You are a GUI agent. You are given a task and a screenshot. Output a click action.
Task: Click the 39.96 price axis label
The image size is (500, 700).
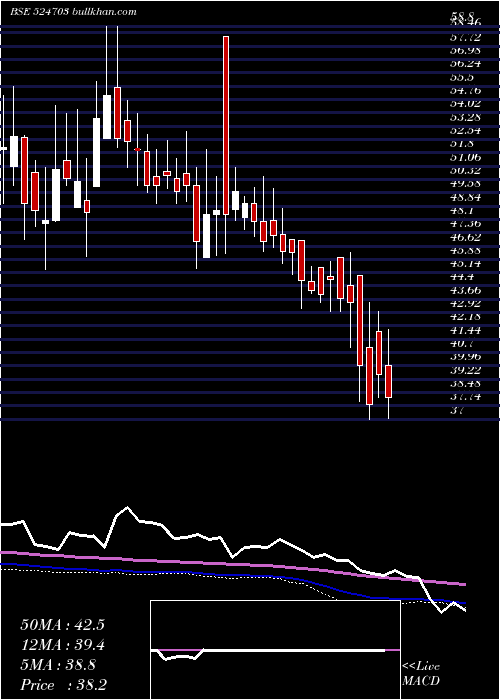coord(465,357)
